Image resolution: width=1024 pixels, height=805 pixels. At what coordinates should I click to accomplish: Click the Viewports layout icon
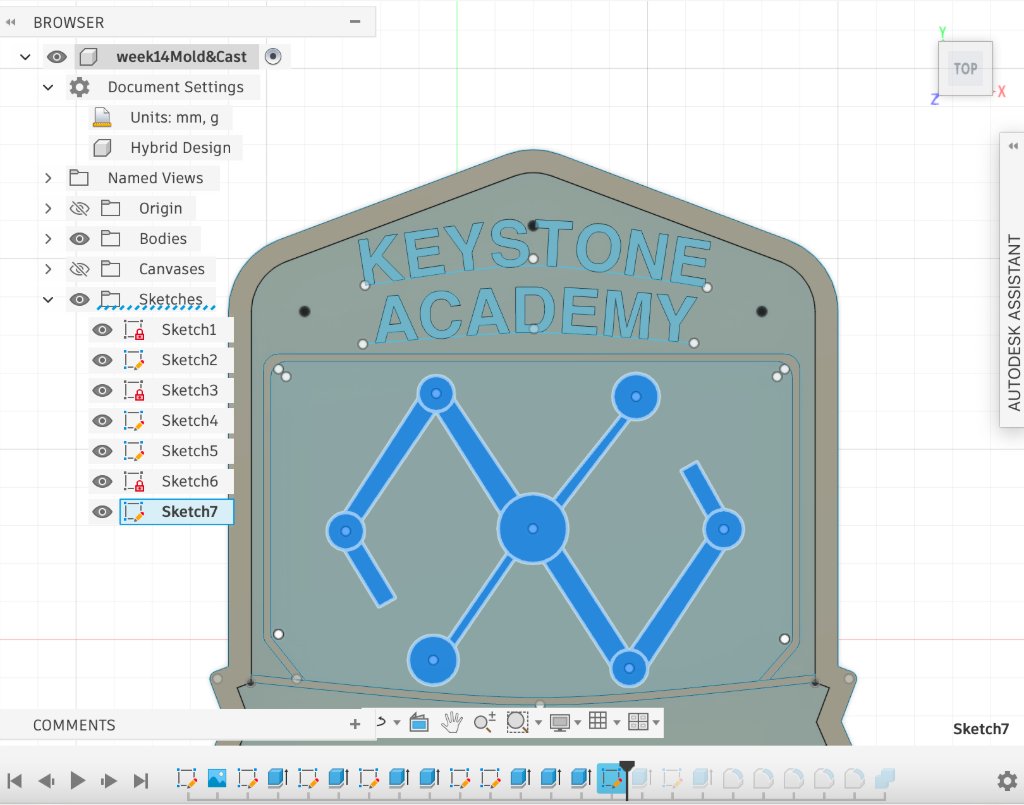[637, 721]
